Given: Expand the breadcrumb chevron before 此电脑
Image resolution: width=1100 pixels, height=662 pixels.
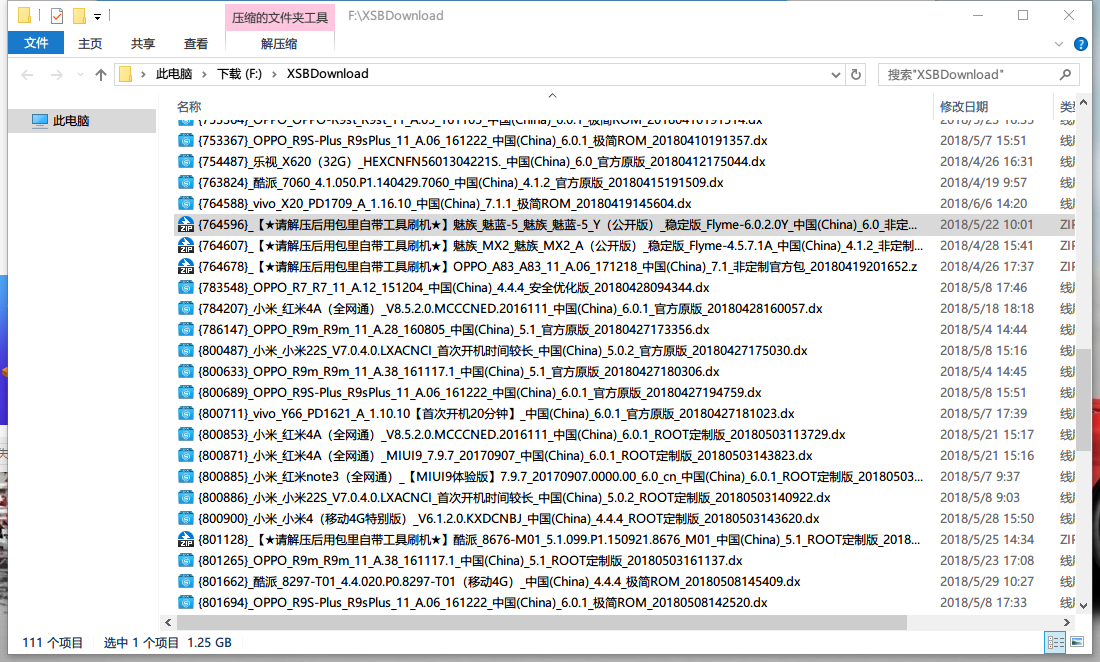Looking at the screenshot, I should [143, 74].
